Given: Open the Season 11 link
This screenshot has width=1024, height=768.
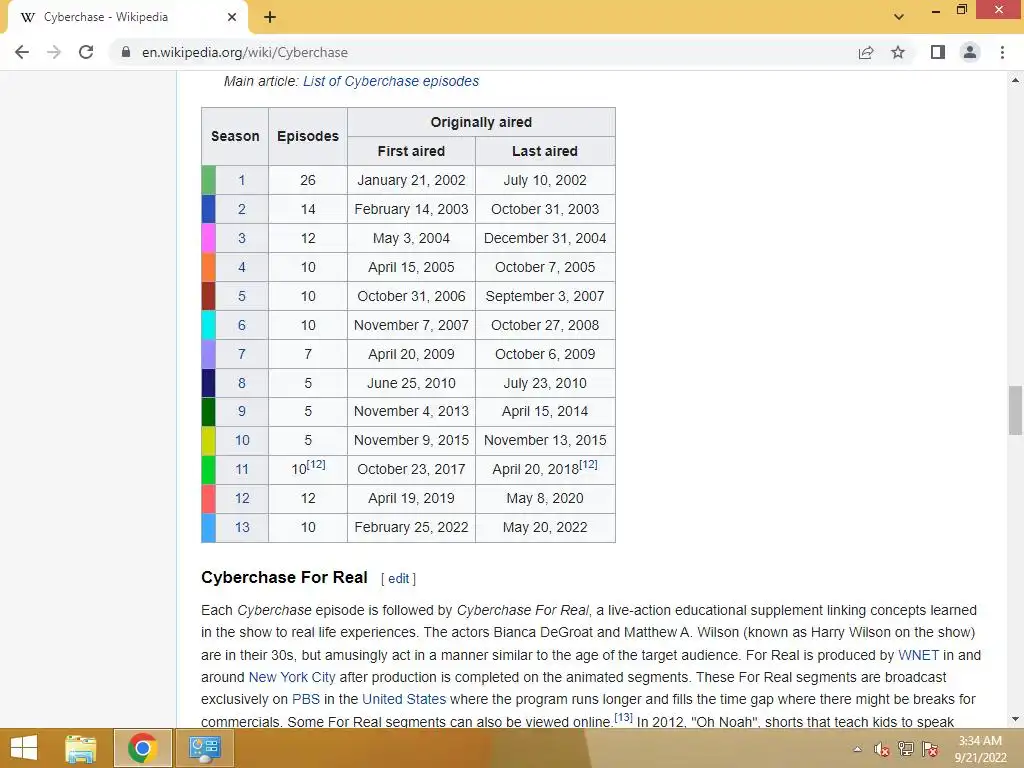Looking at the screenshot, I should [x=242, y=470].
